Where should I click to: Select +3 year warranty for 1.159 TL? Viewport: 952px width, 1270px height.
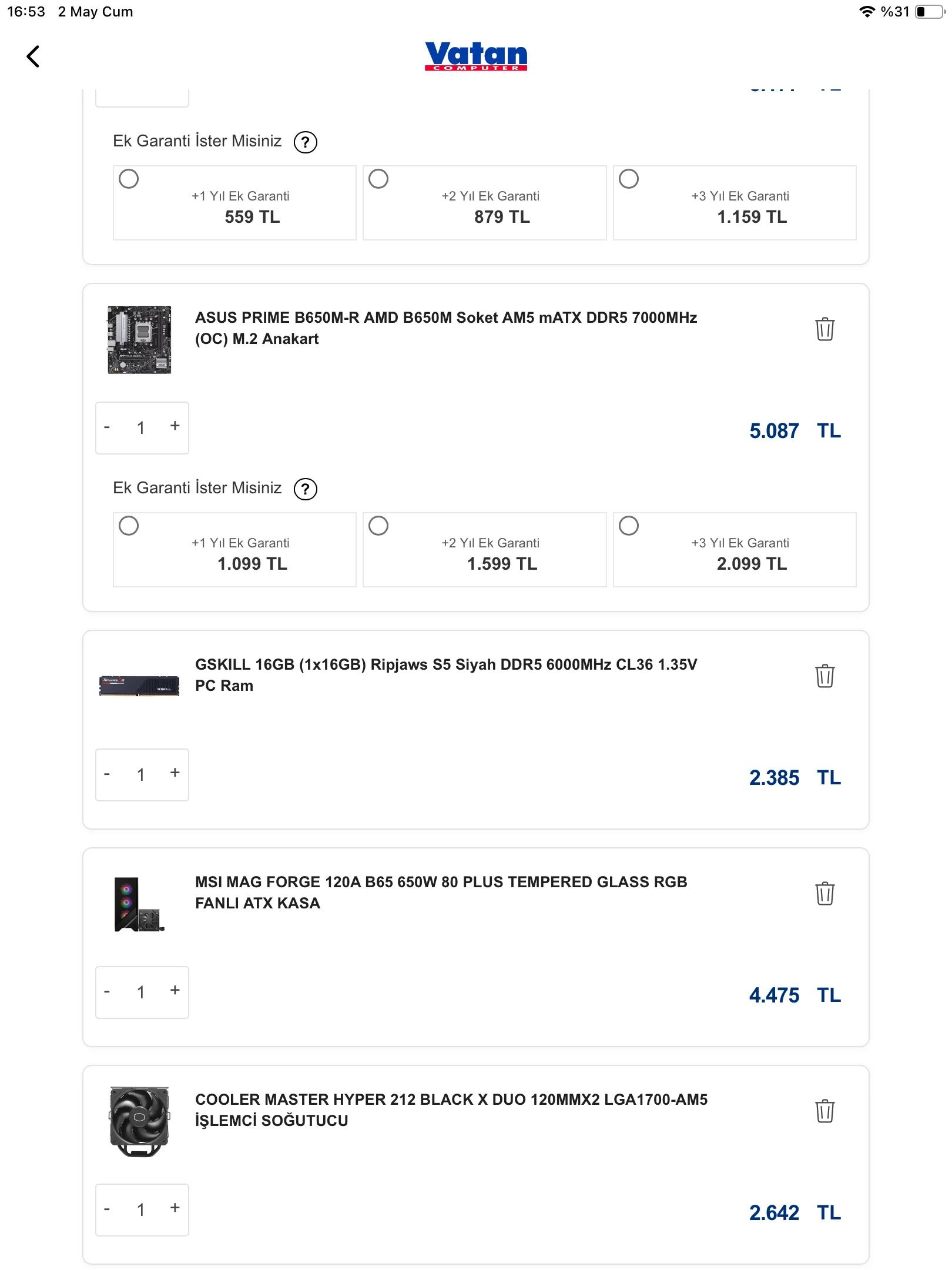[628, 179]
